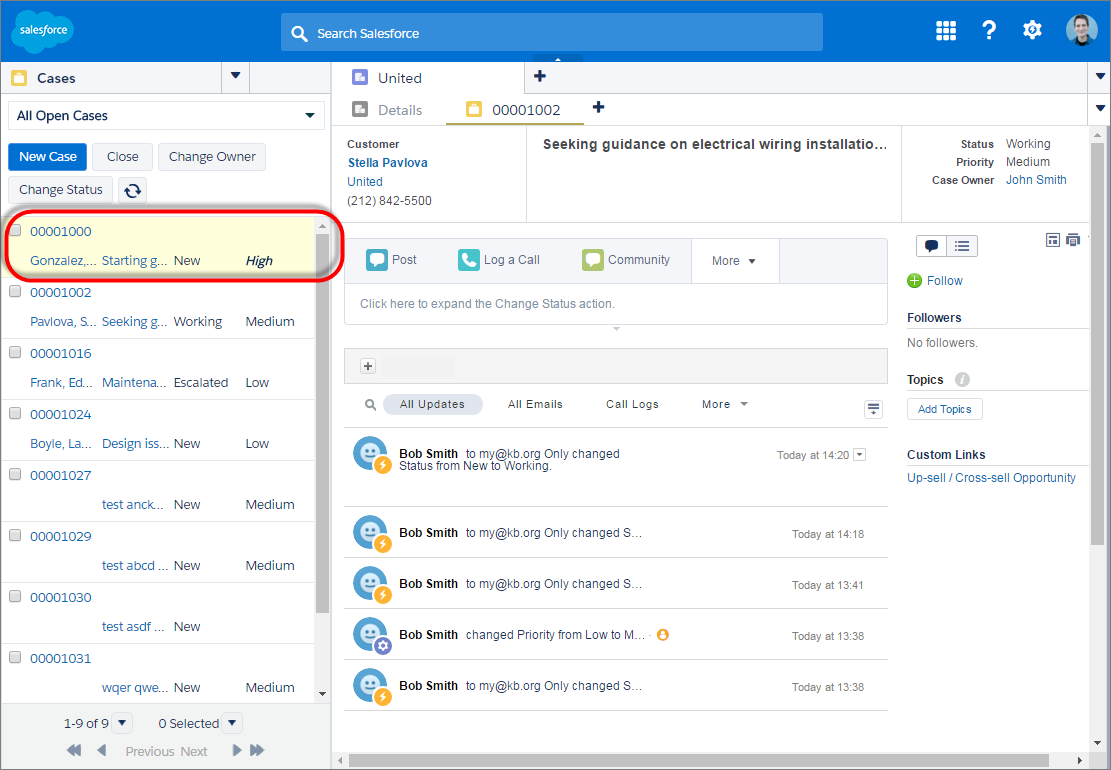Open the All Open Cases list view dropdown

click(x=166, y=115)
